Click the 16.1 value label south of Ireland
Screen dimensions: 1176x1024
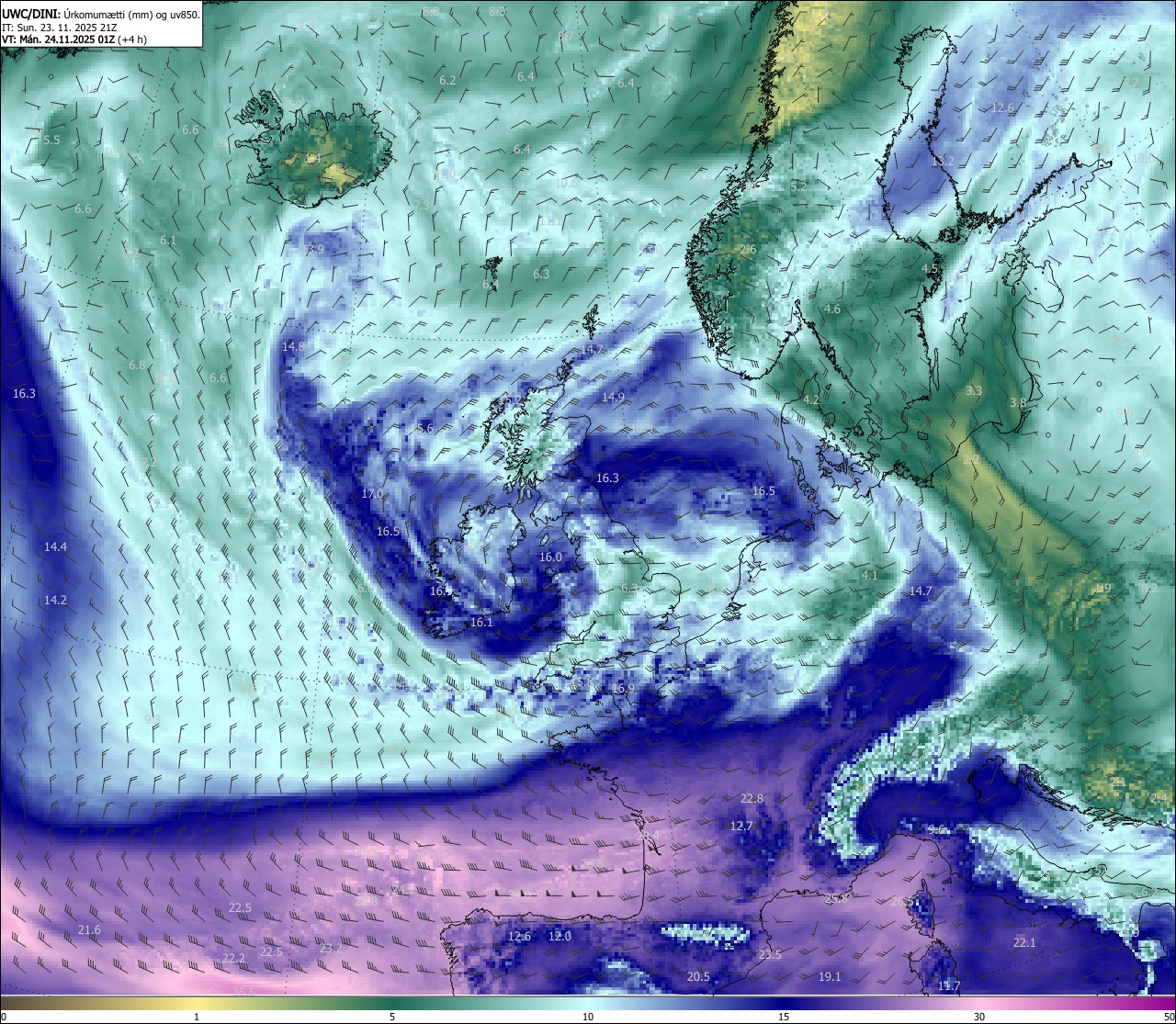pyautogui.click(x=481, y=622)
